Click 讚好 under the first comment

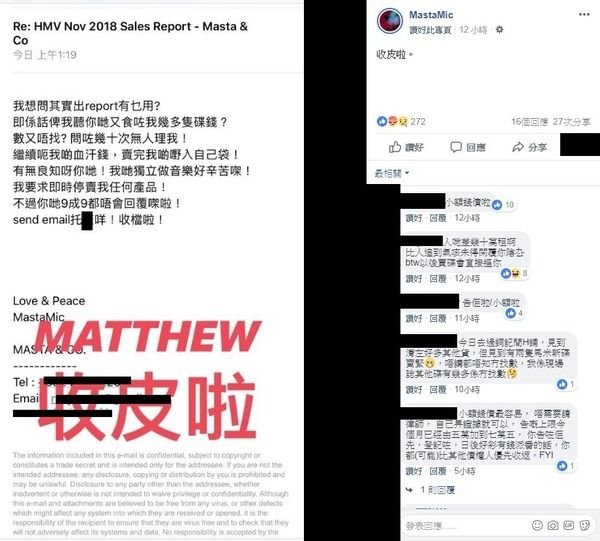point(414,218)
